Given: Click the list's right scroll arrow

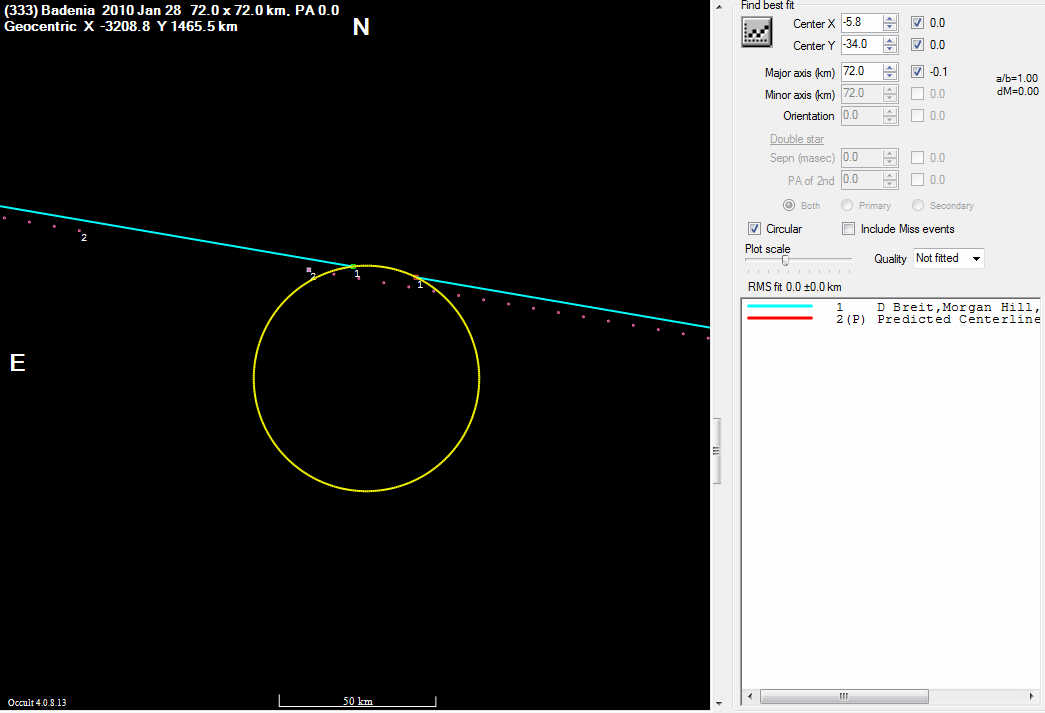Looking at the screenshot, I should click(1033, 696).
